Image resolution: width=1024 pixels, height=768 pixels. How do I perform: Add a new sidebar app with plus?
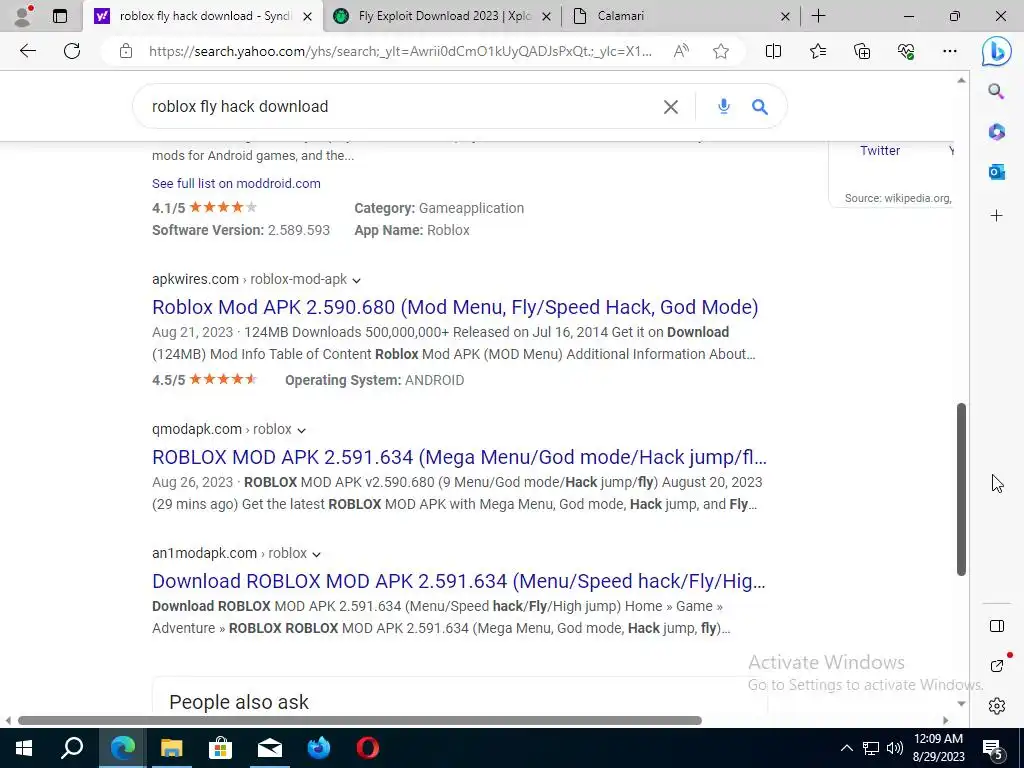click(996, 216)
